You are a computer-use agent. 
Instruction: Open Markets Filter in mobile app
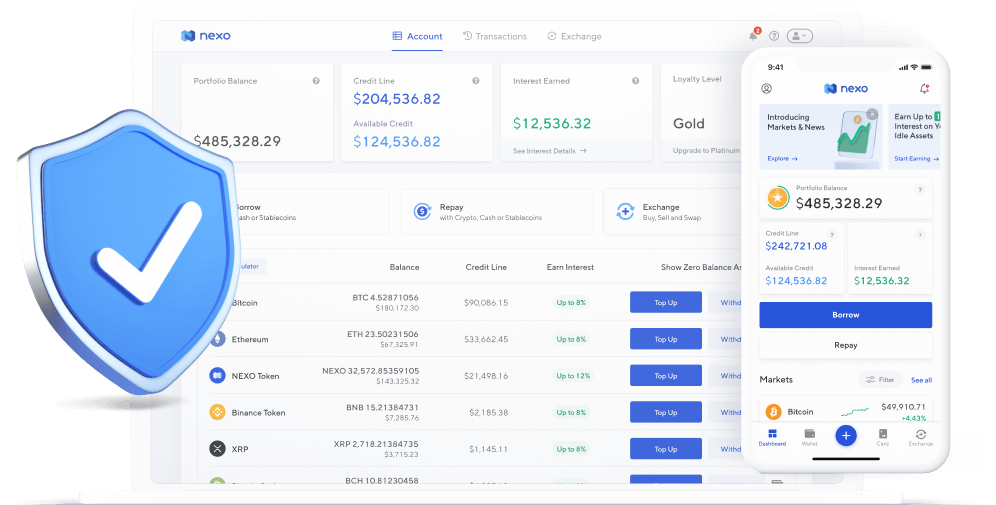coord(880,380)
